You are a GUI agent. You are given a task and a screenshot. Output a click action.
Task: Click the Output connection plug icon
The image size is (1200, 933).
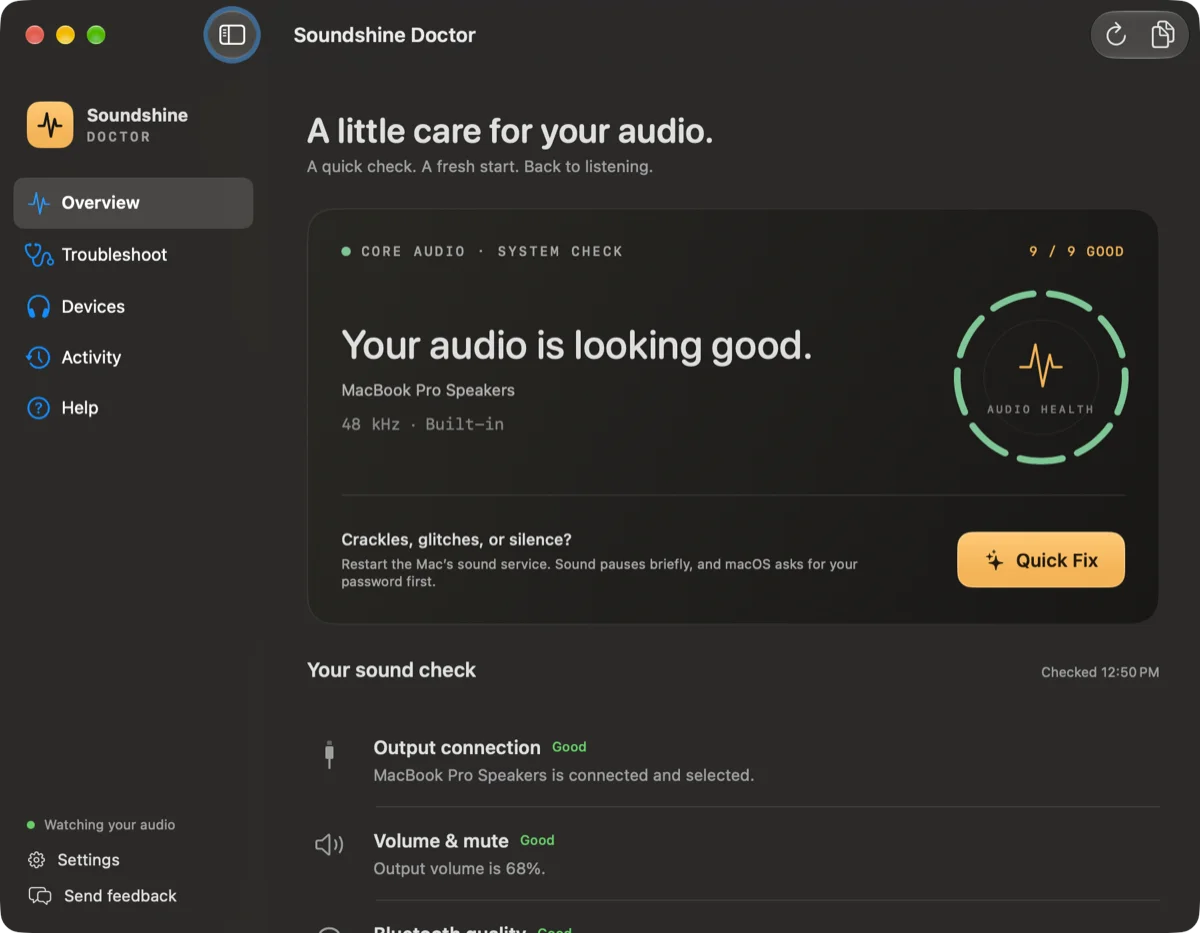pos(329,755)
